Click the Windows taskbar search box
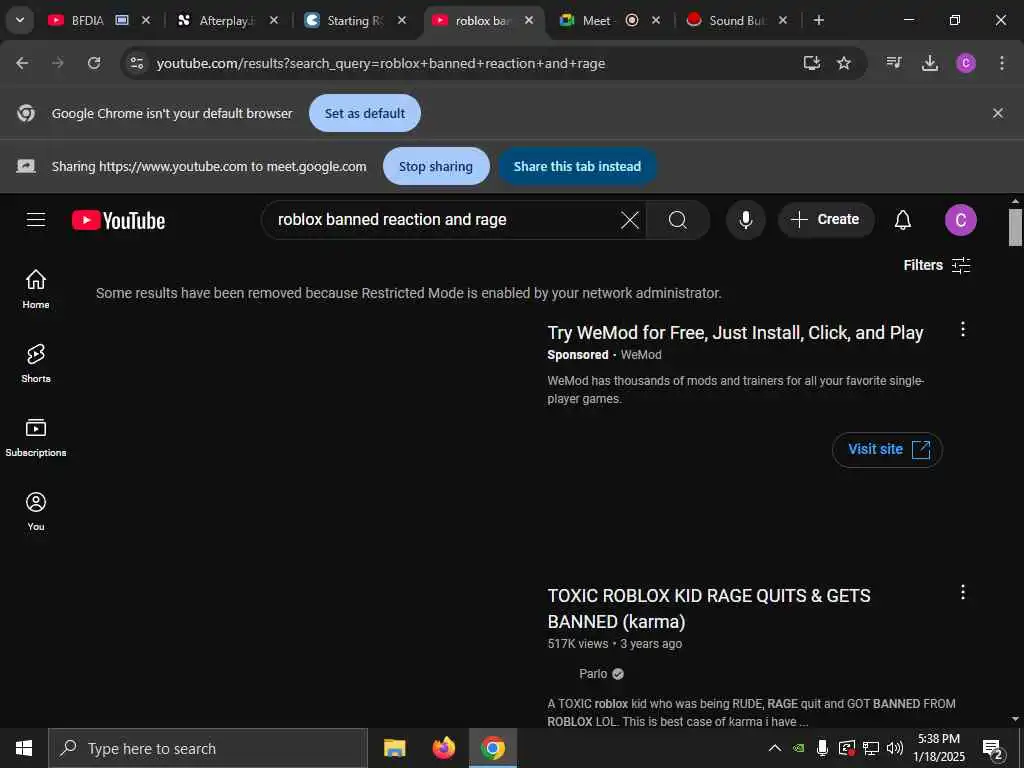 208,748
